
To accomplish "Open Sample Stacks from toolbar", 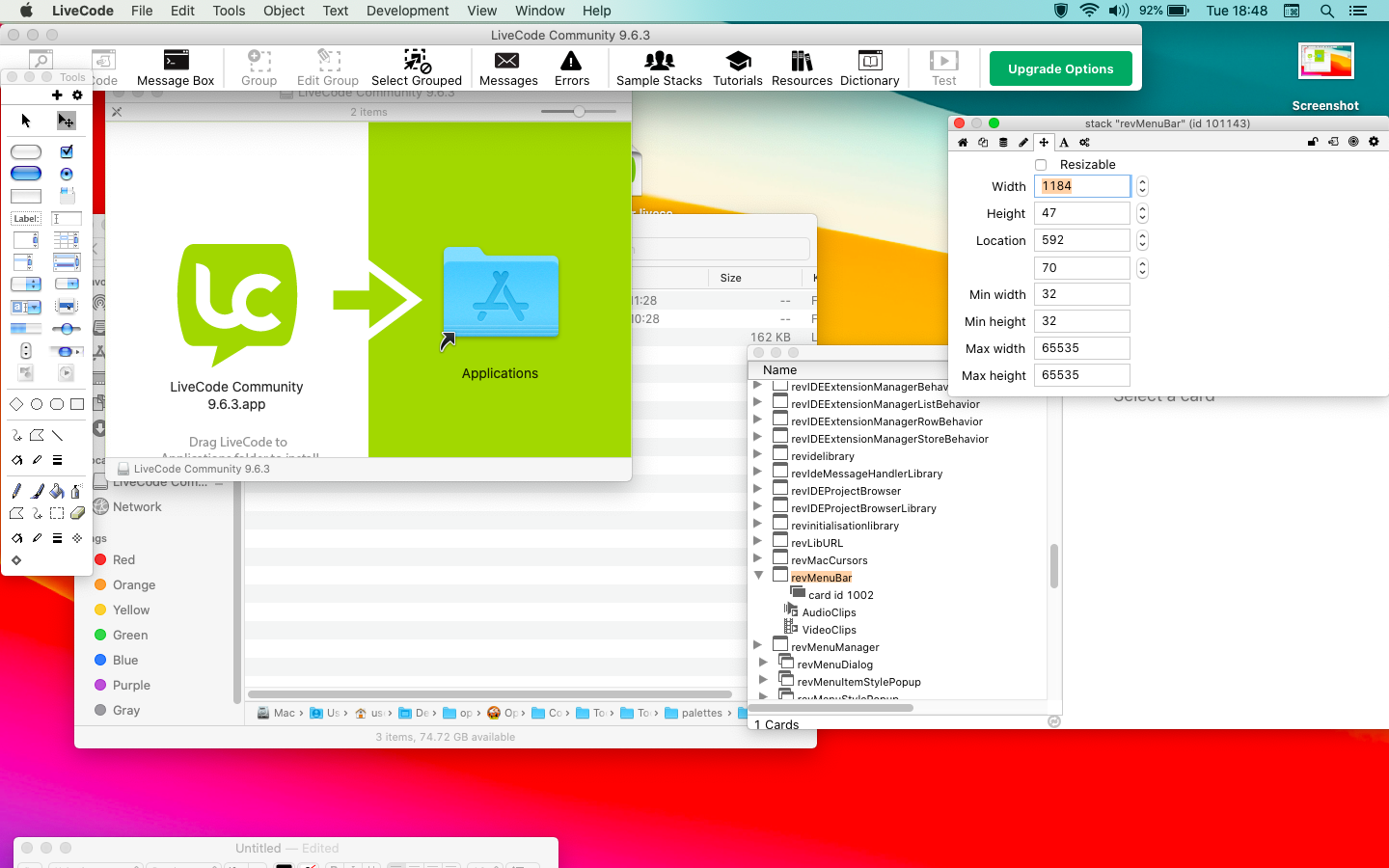I will point(660,68).
